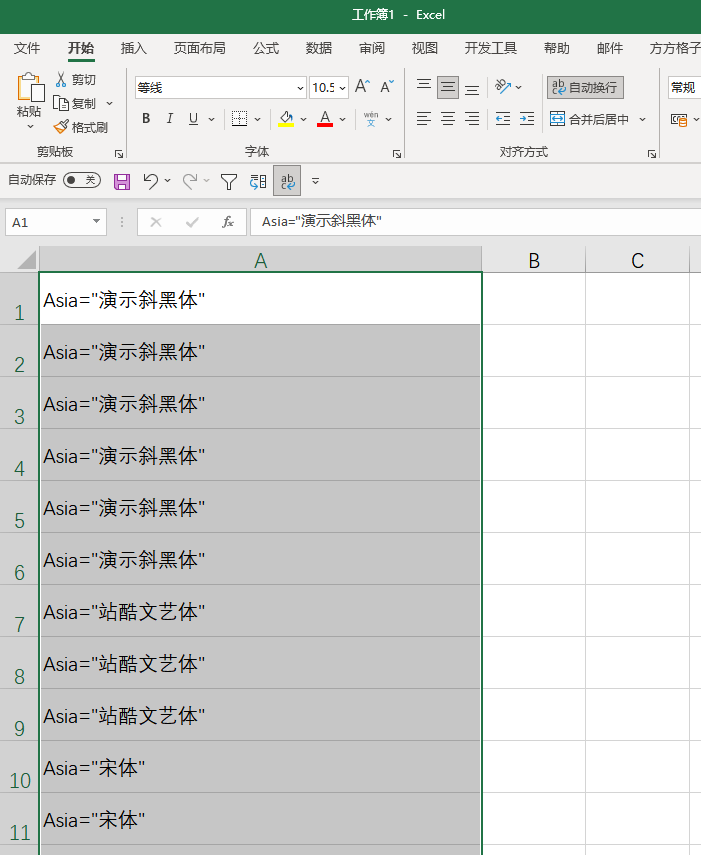Open the 公式 ribbon tab
The height and width of the screenshot is (855, 701).
266,49
